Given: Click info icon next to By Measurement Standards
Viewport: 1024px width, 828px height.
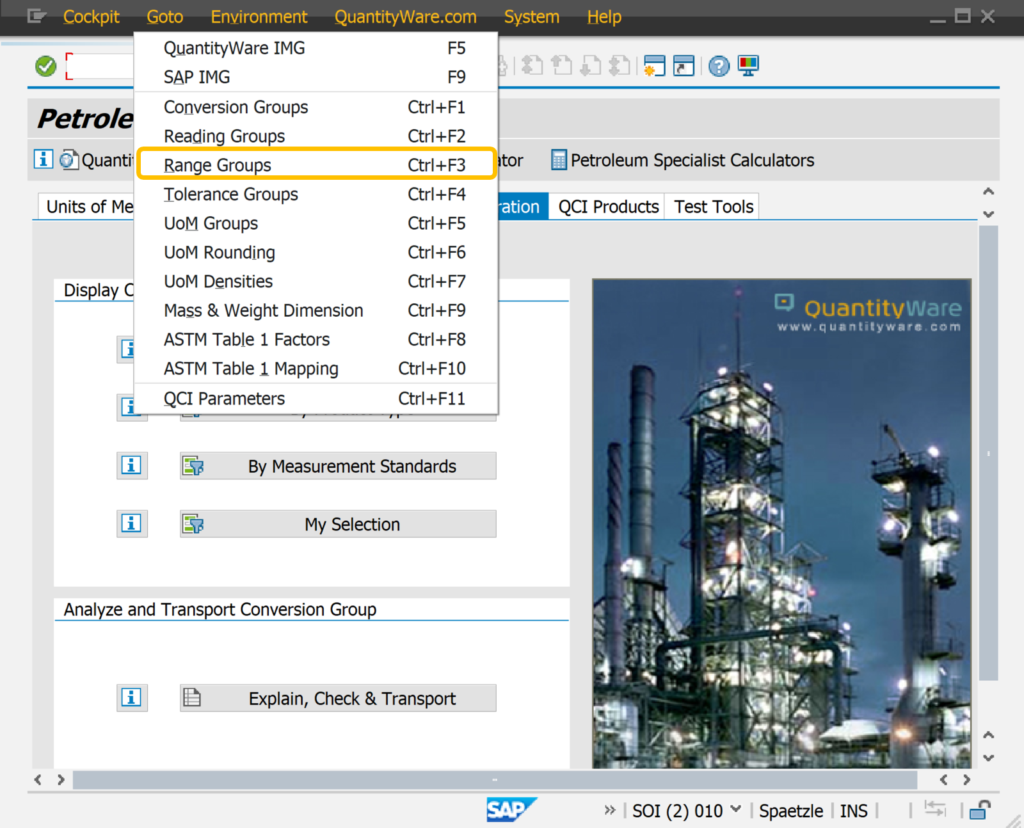Looking at the screenshot, I should [x=131, y=466].
